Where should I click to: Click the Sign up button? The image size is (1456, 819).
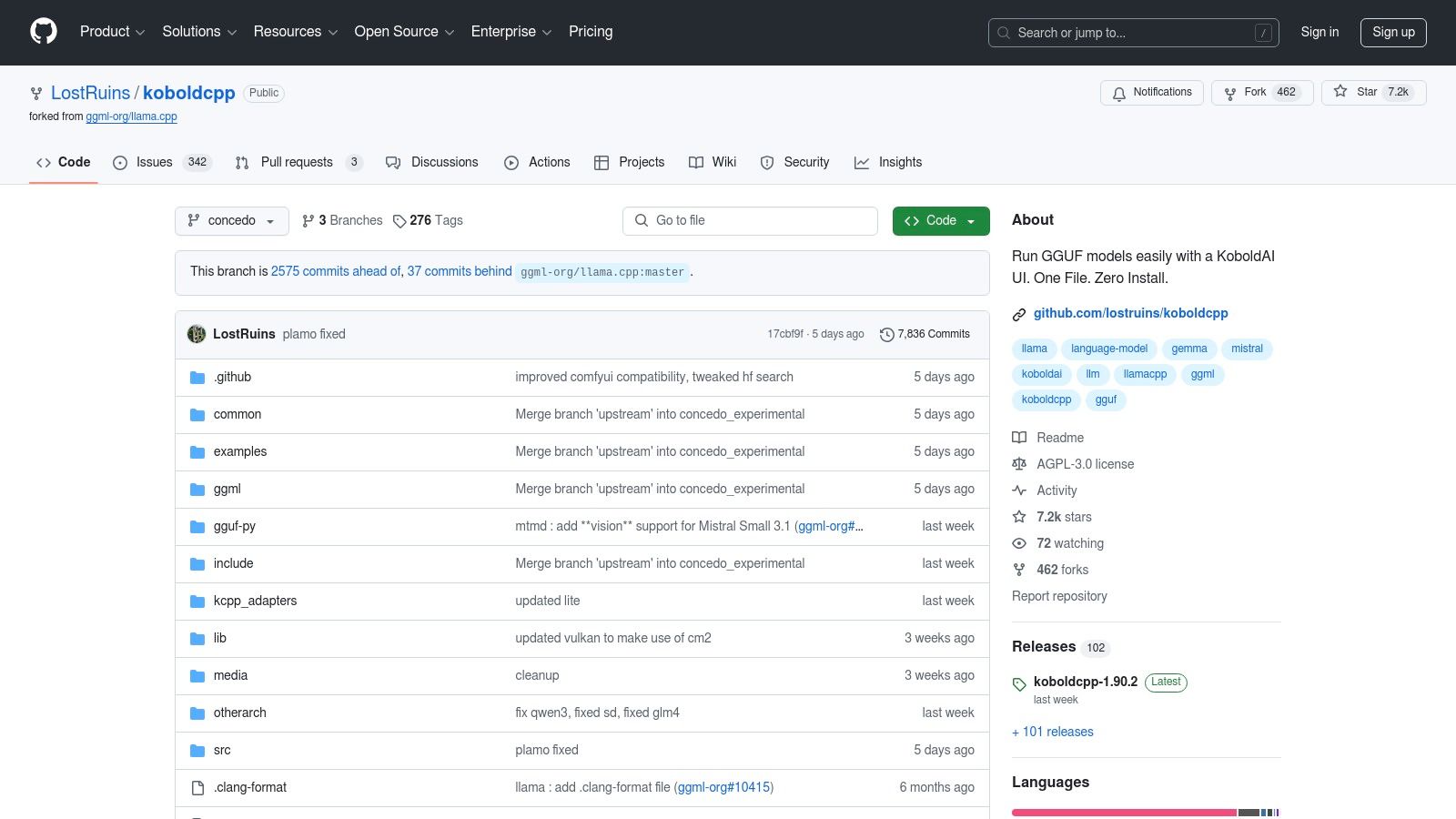click(1393, 33)
